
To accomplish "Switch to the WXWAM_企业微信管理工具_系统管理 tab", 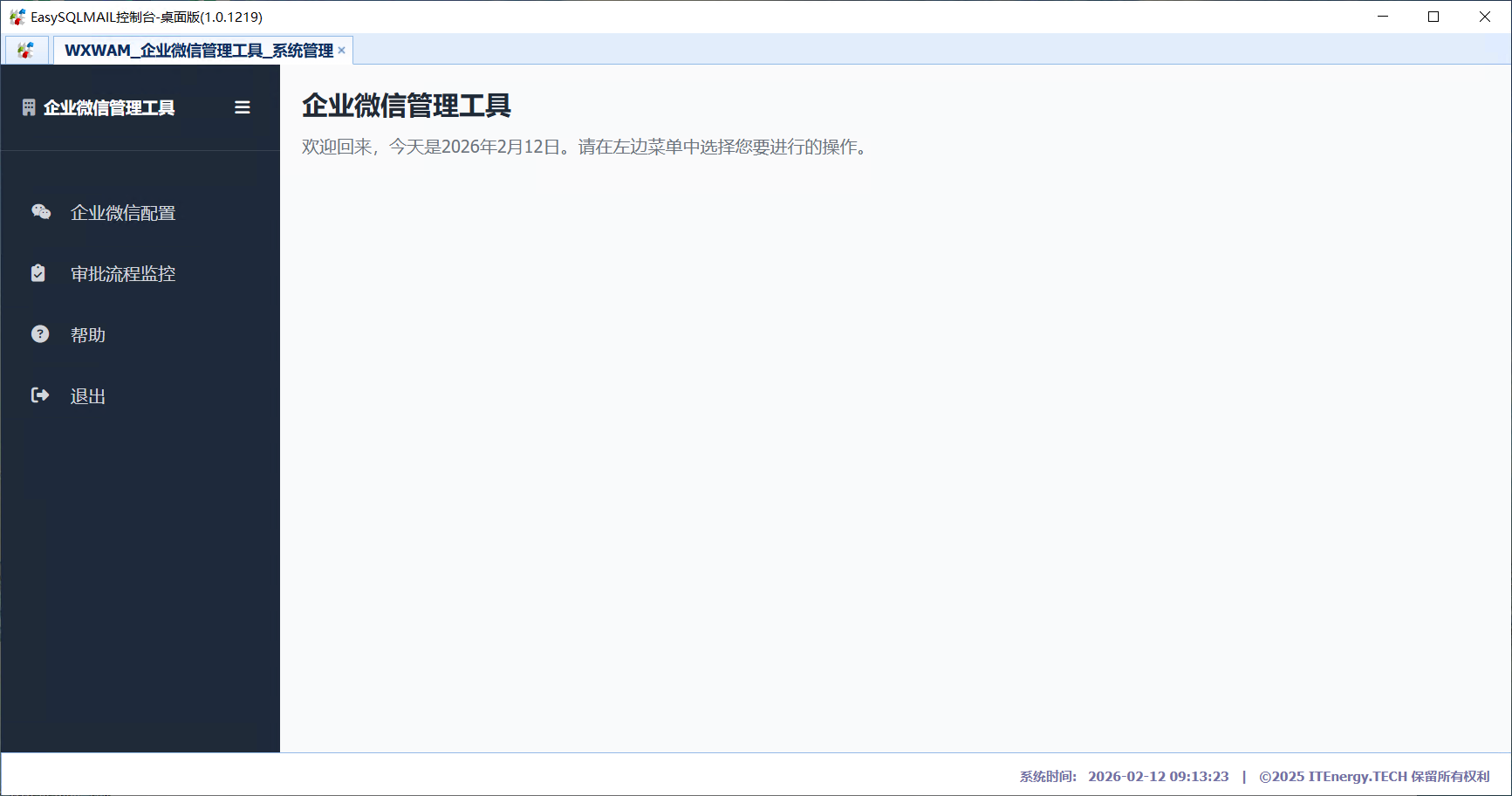I will click(x=196, y=51).
